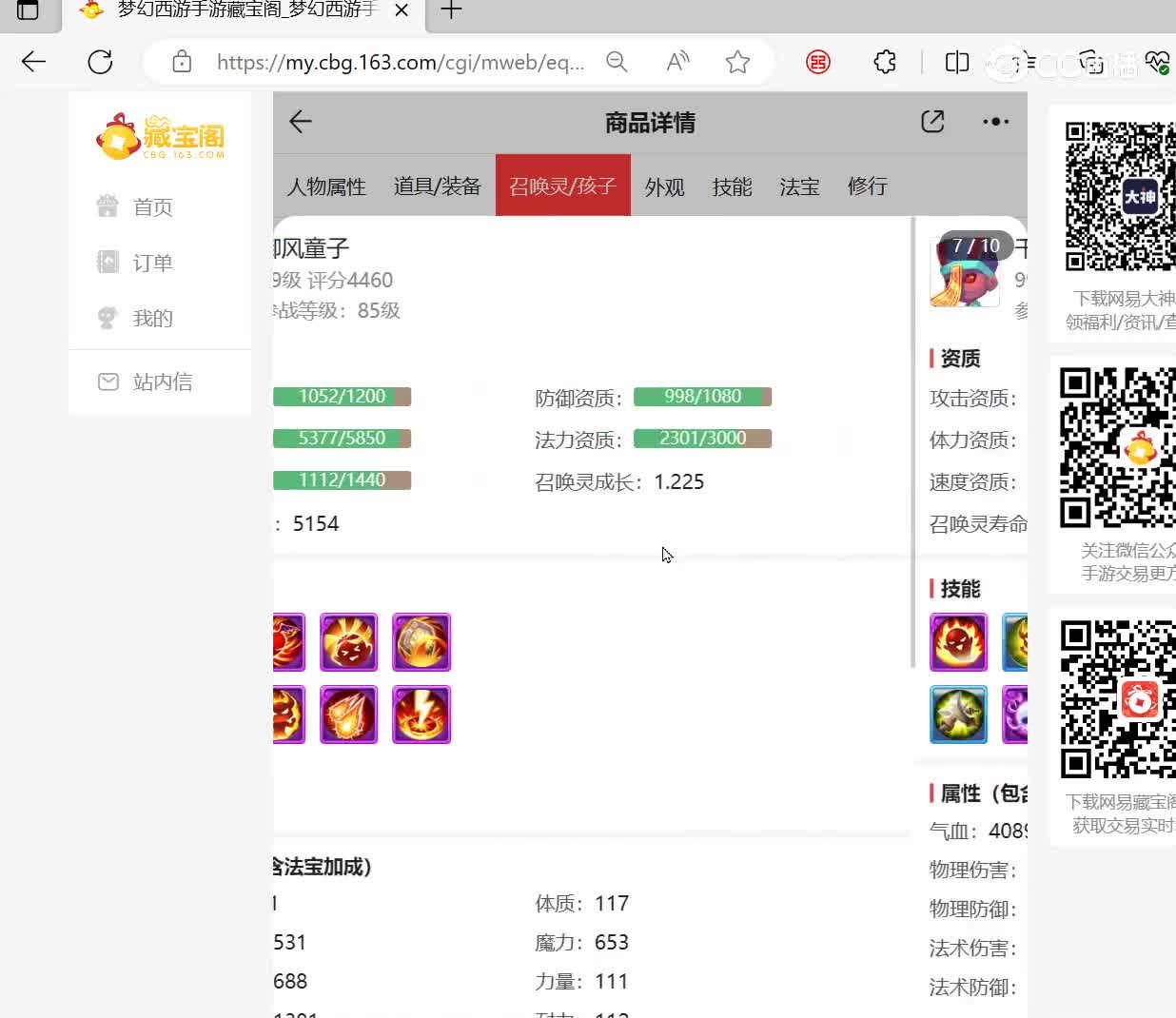Open the zoom magnifier in address bar
The height and width of the screenshot is (1018, 1176).
[x=617, y=63]
